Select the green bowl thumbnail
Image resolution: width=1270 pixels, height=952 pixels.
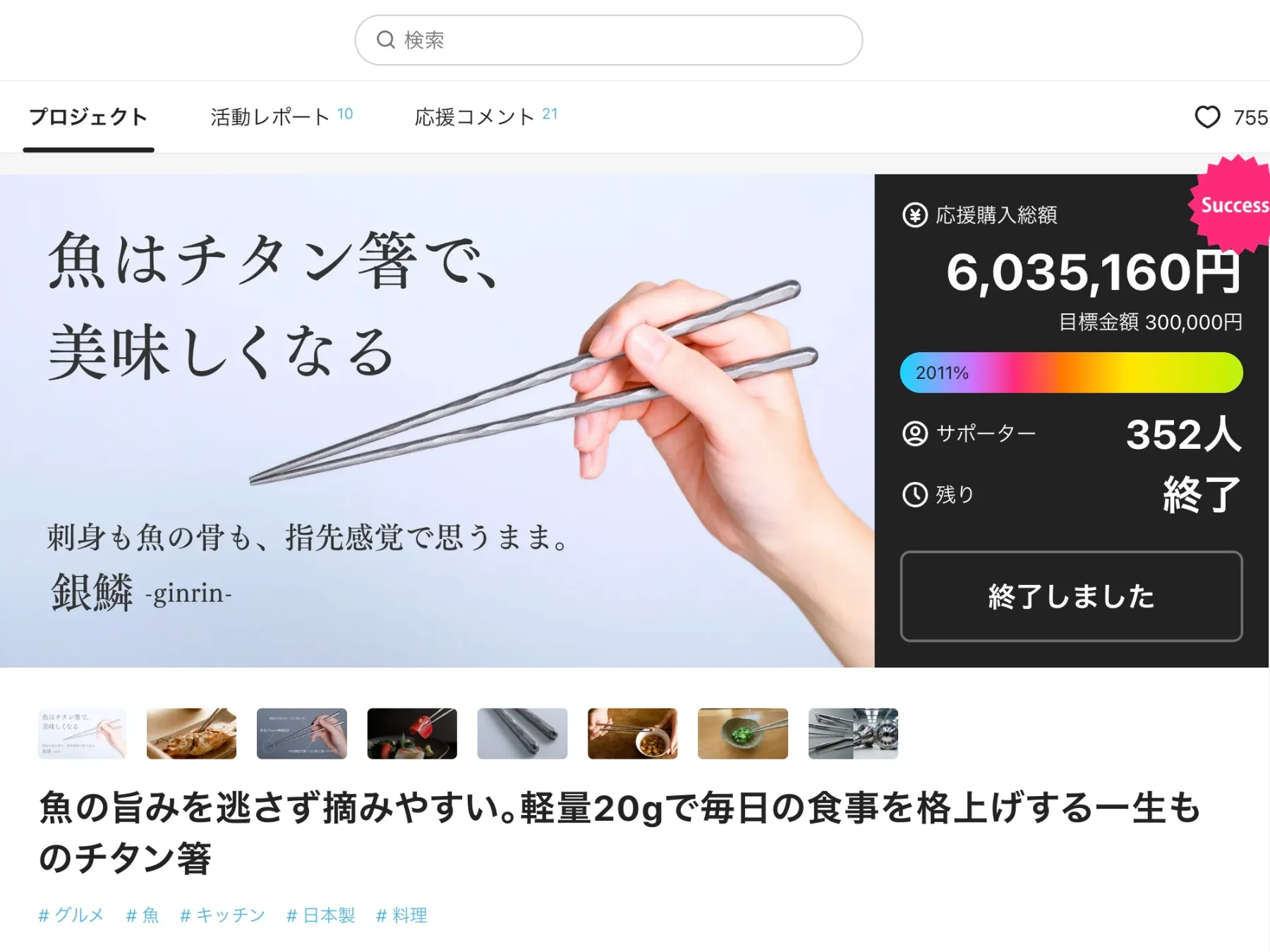coord(743,734)
